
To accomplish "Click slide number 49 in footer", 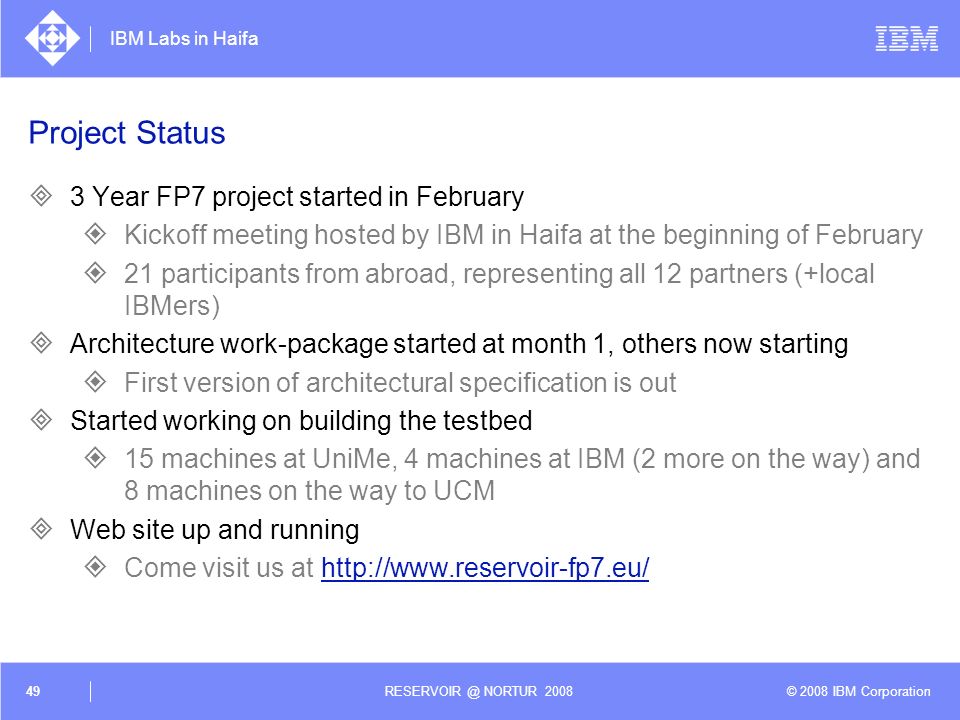I will pos(33,691).
